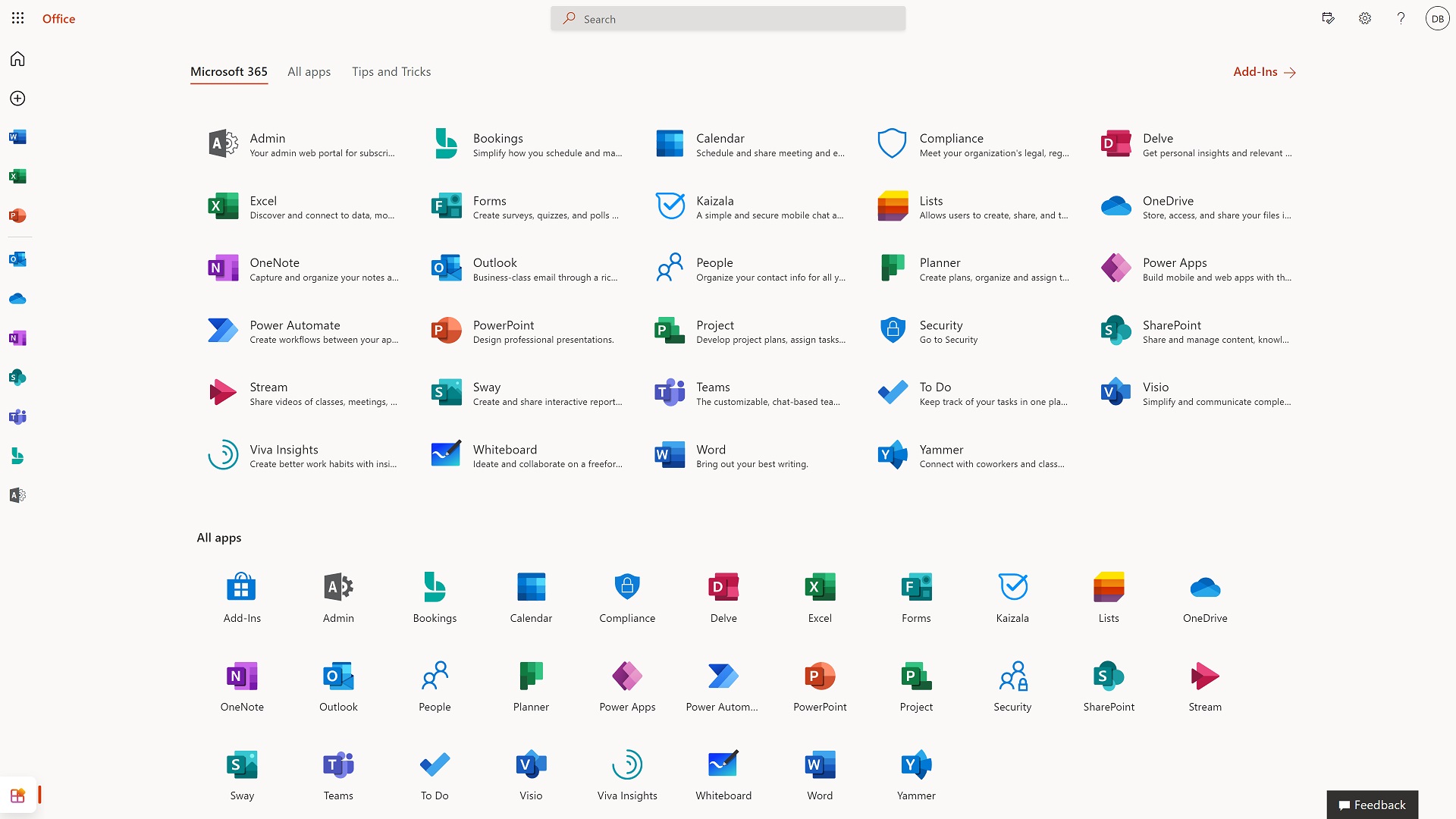Open SharePoint with description in Microsoft 365 list
1456x819 pixels.
(x=1197, y=331)
